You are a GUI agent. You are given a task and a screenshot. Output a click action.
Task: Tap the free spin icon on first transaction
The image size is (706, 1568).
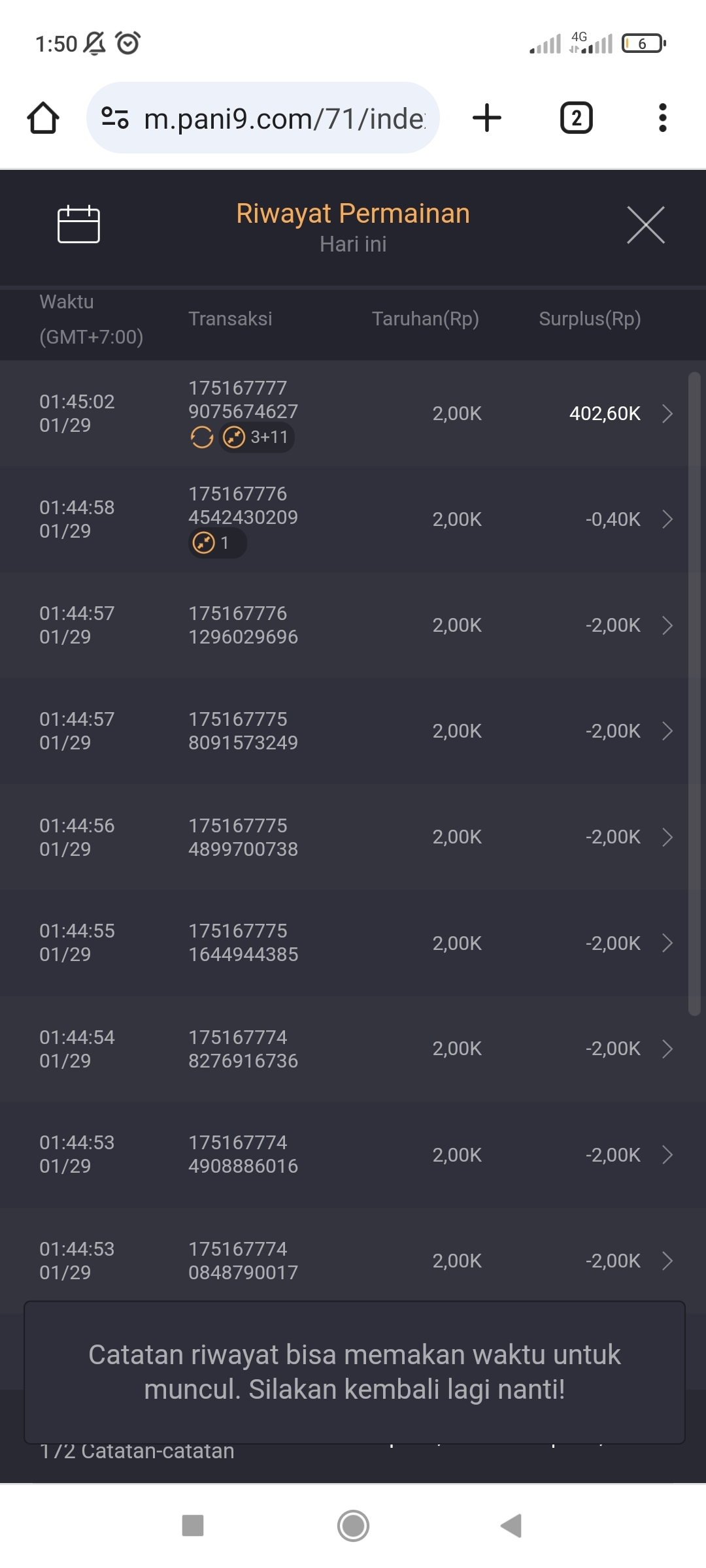point(202,437)
